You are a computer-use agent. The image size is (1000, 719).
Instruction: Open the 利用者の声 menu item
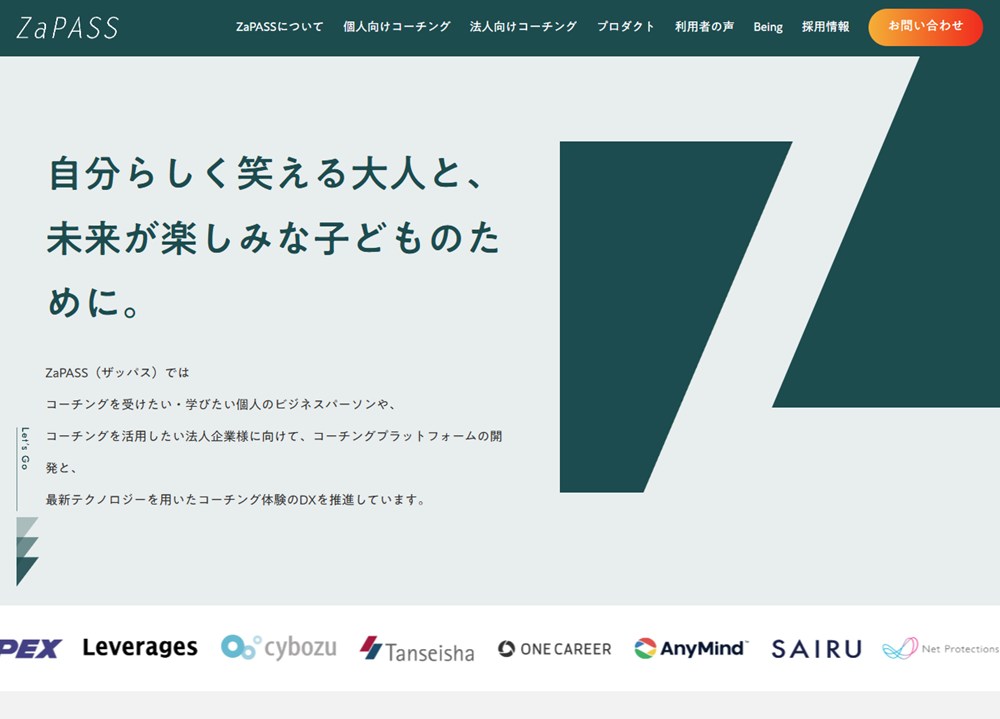pyautogui.click(x=704, y=27)
